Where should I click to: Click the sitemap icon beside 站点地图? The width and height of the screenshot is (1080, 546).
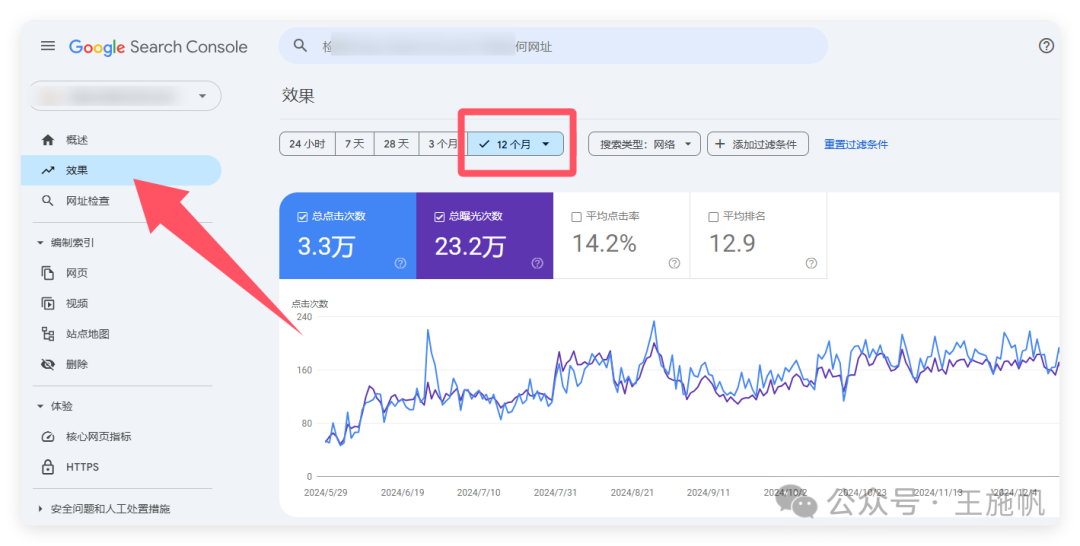coord(48,334)
